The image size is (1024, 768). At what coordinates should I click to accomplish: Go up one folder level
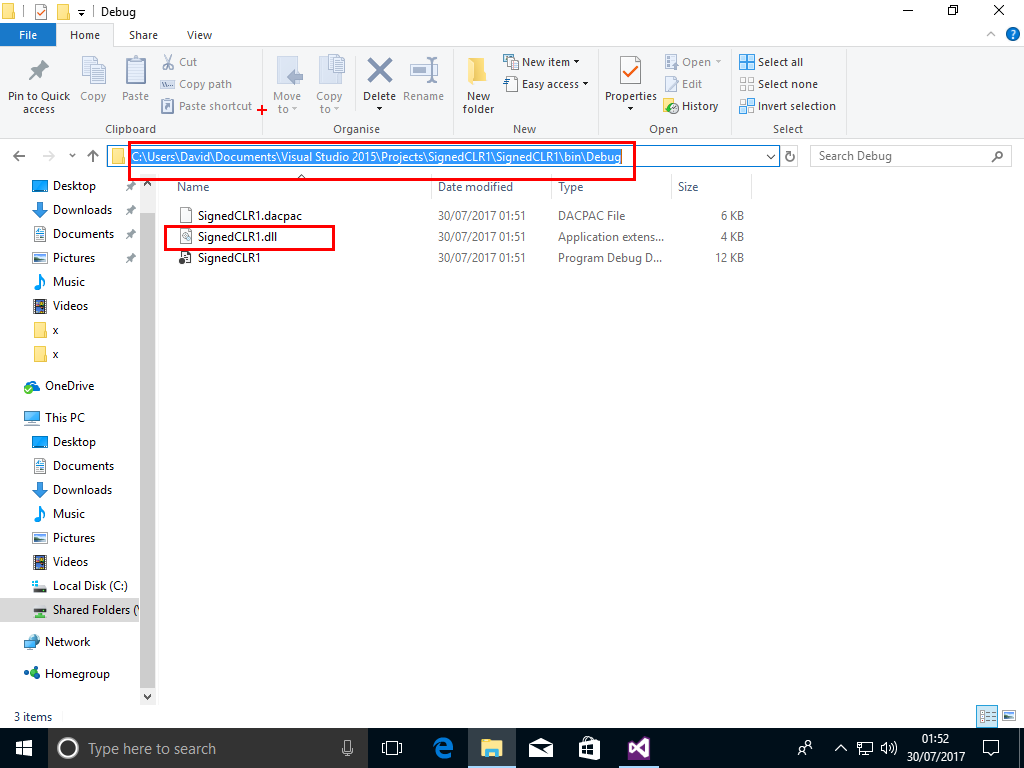click(x=93, y=156)
